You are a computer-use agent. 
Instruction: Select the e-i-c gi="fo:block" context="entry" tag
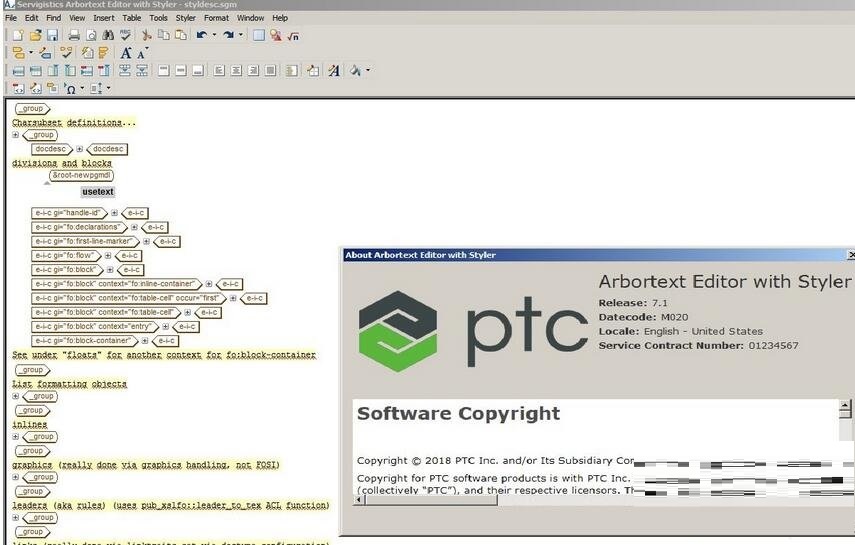(x=94, y=326)
